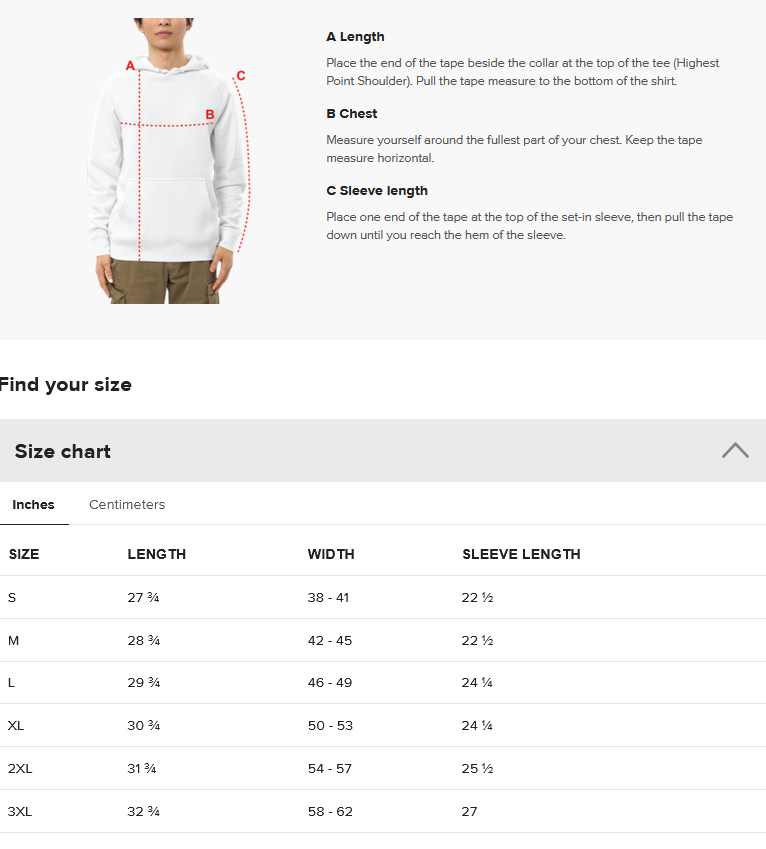Click the red A length marker

[x=130, y=66]
